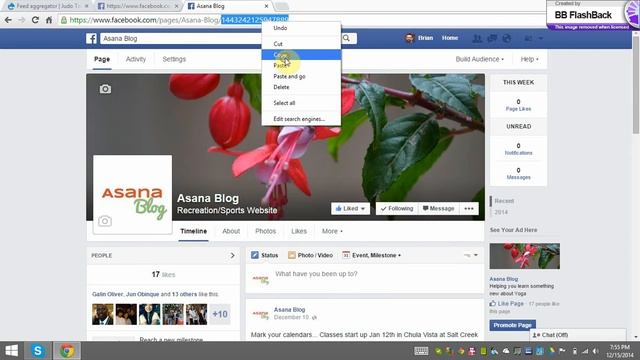Open Skype from the taskbar
Screen dimensions: 640x360
[38, 351]
